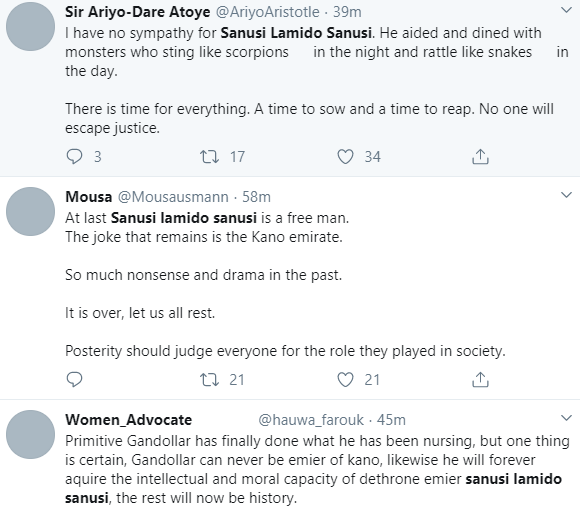Click Mousa's profile avatar
The height and width of the screenshot is (515, 580).
31,212
